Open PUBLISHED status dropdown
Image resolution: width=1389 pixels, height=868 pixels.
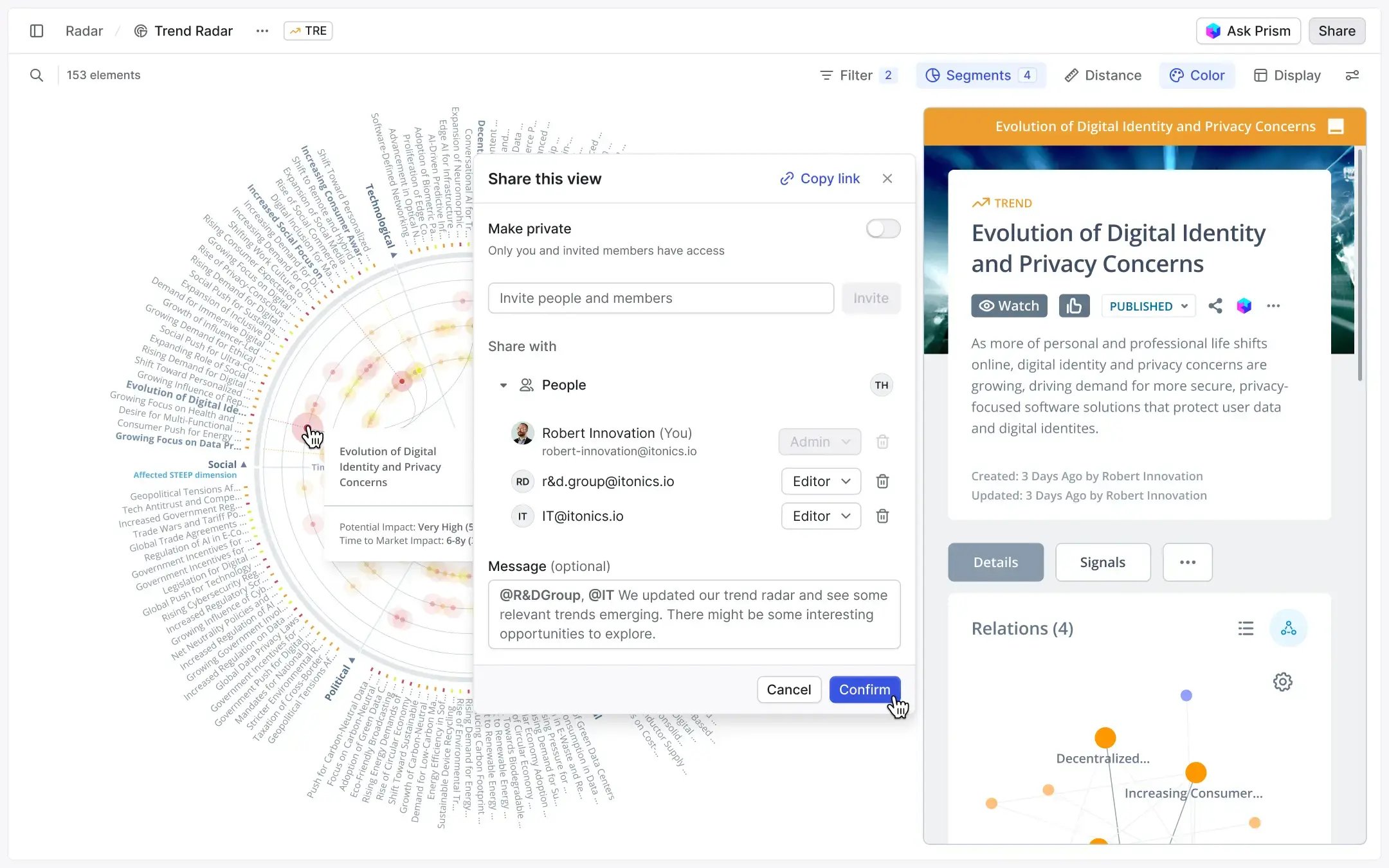pyautogui.click(x=1148, y=306)
